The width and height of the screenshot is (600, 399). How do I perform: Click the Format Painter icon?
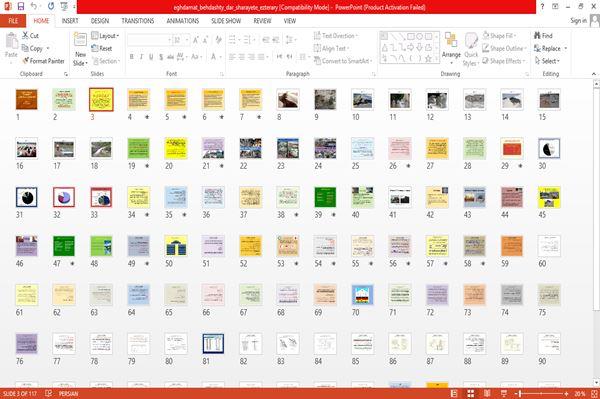tap(26, 61)
